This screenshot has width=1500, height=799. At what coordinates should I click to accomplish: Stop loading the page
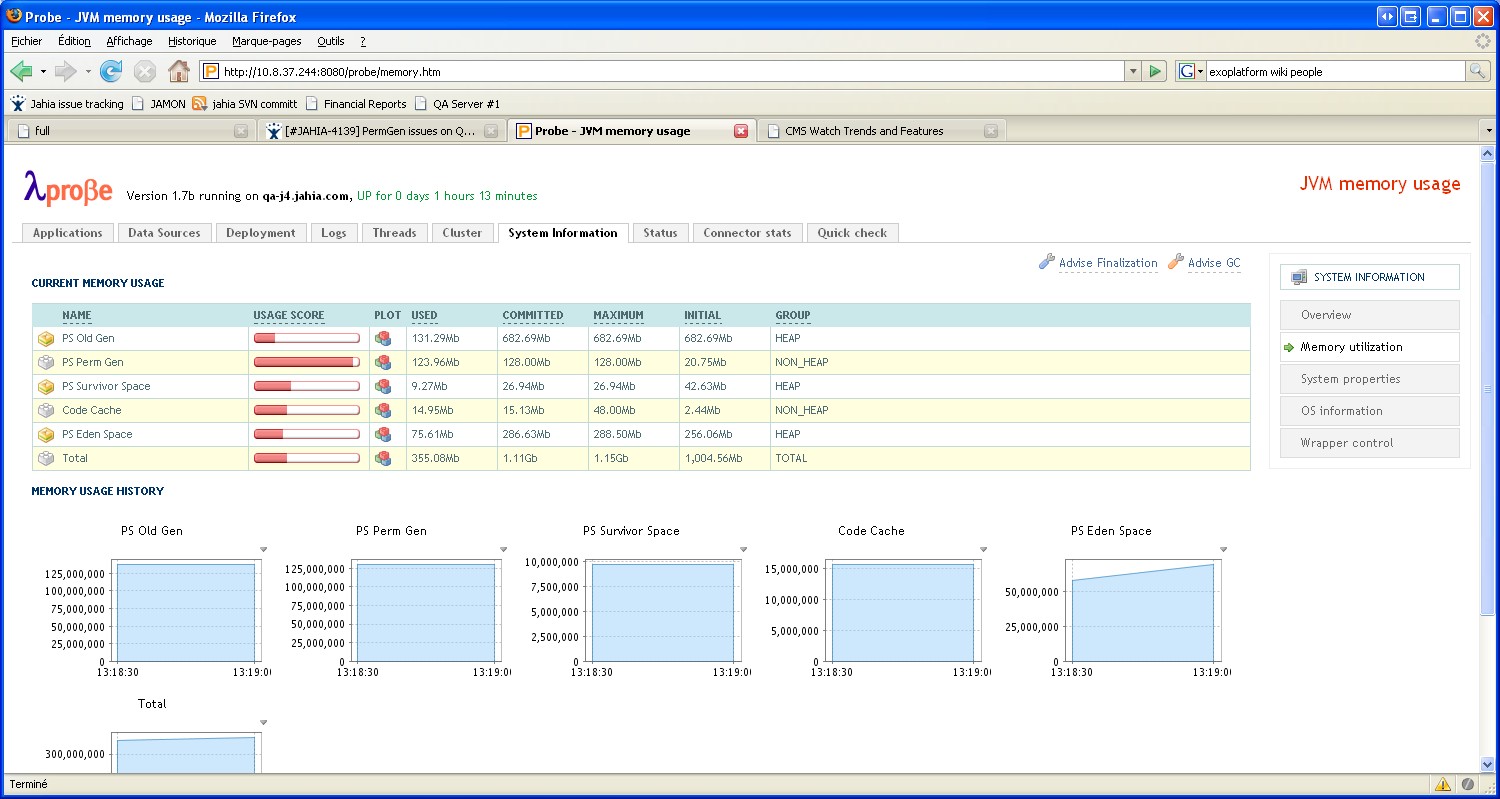(x=145, y=71)
